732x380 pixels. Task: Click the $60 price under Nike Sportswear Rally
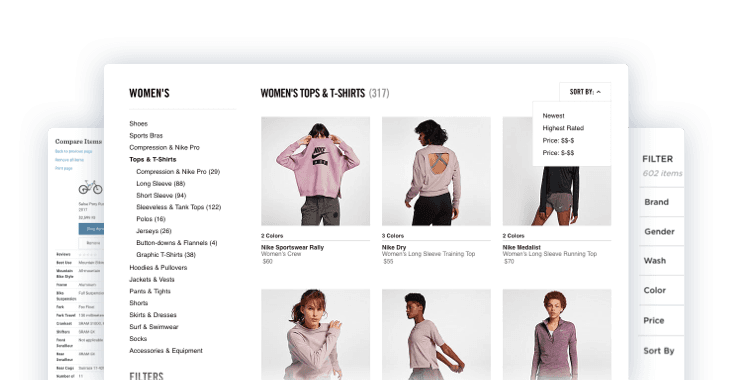[267, 262]
